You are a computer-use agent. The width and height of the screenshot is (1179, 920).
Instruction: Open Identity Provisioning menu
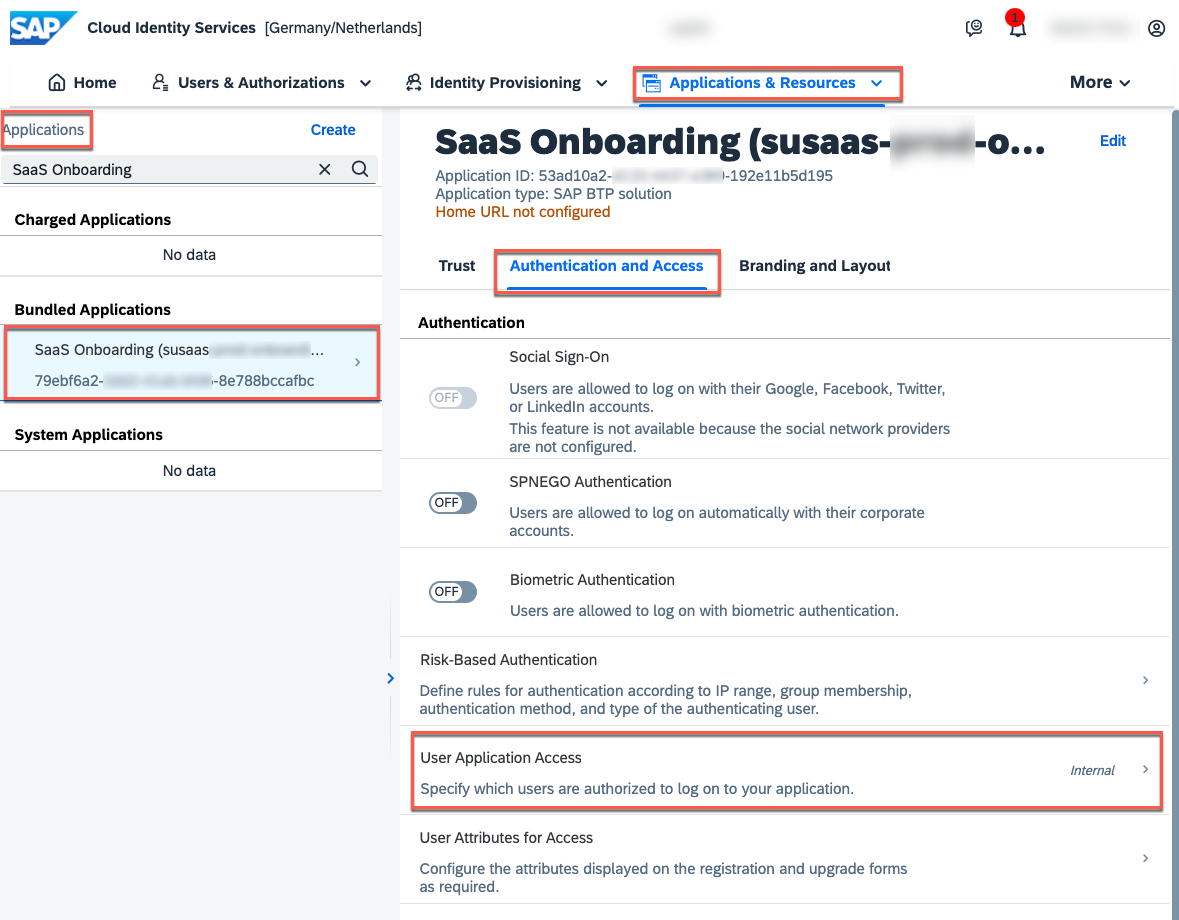(505, 83)
